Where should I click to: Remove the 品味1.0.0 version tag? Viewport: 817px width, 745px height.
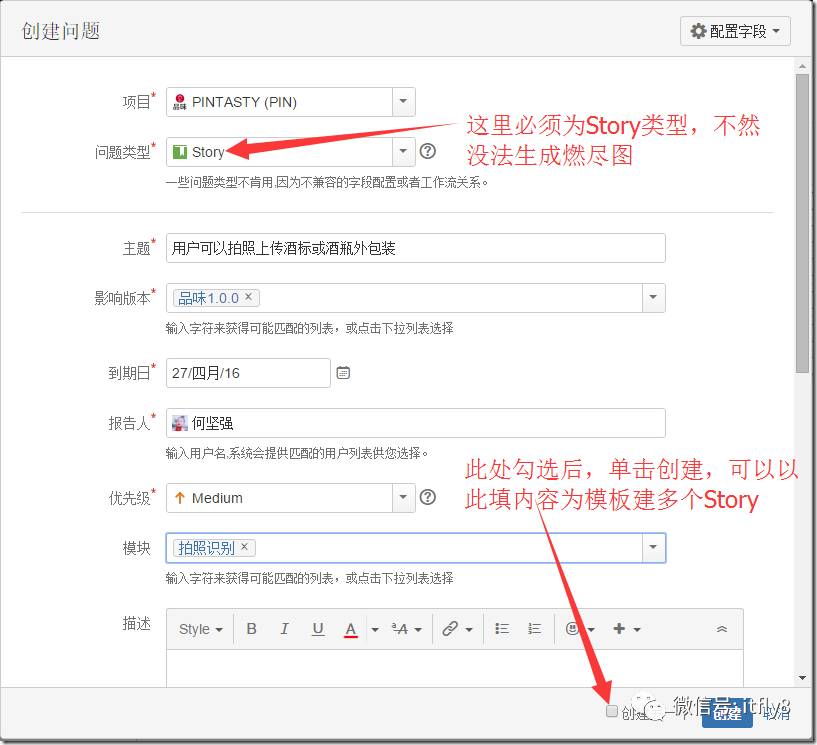tap(249, 296)
